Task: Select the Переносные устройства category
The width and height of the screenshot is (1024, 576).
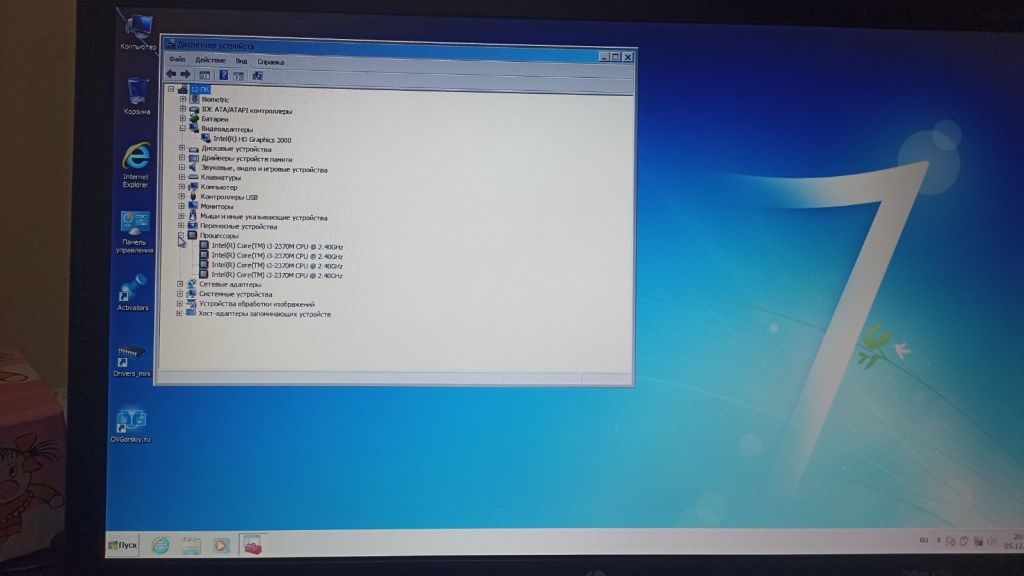Action: click(x=238, y=227)
